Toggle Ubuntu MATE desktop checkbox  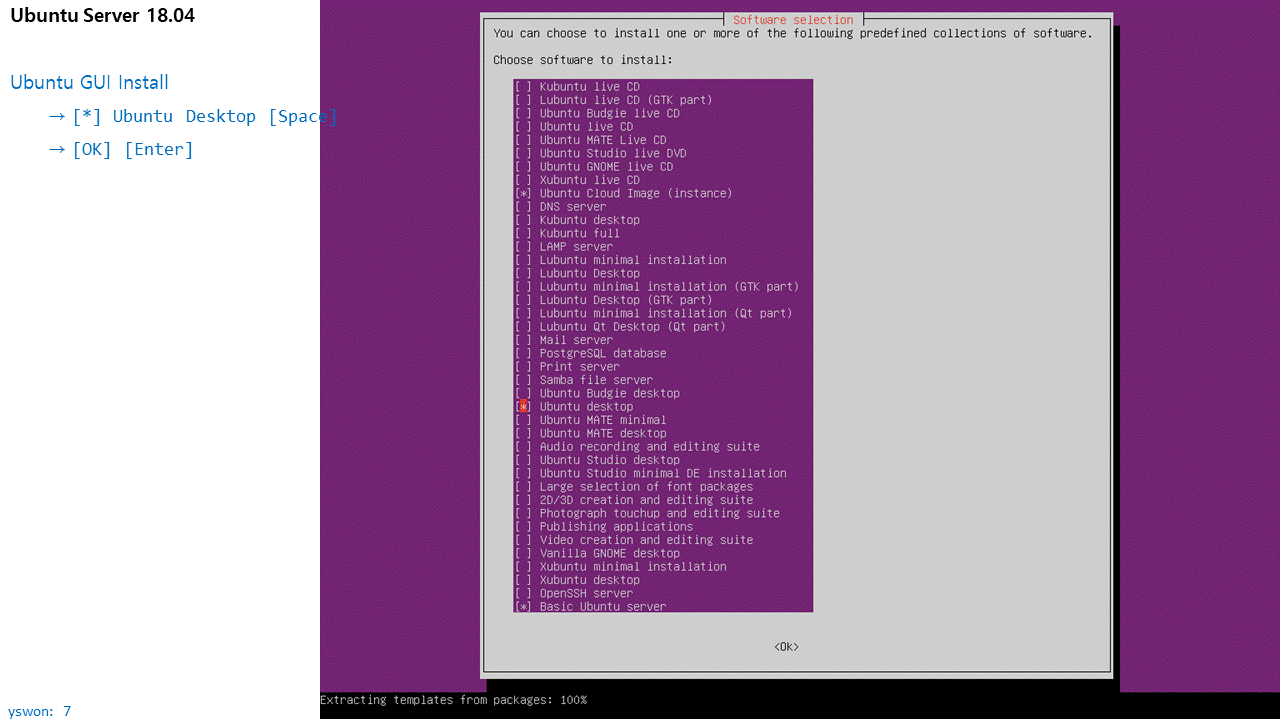tap(523, 433)
